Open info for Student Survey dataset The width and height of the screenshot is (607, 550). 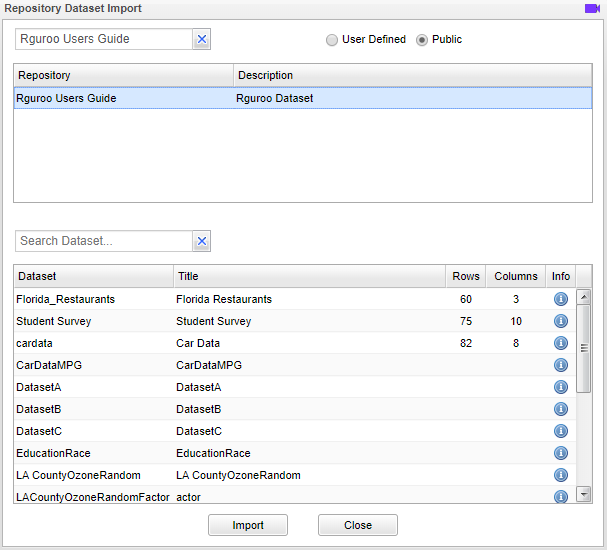coord(560,321)
